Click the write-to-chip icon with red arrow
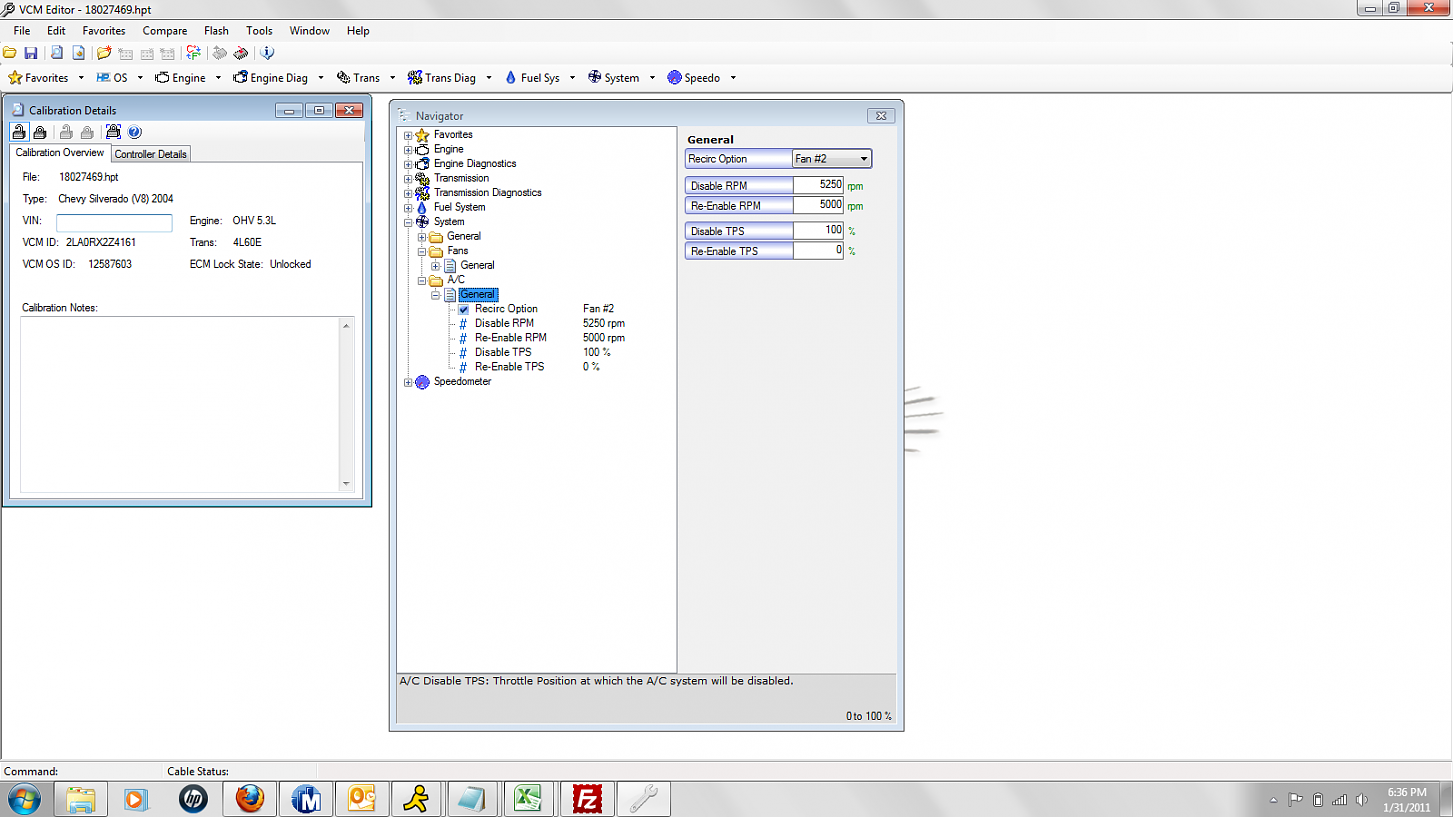 click(240, 53)
